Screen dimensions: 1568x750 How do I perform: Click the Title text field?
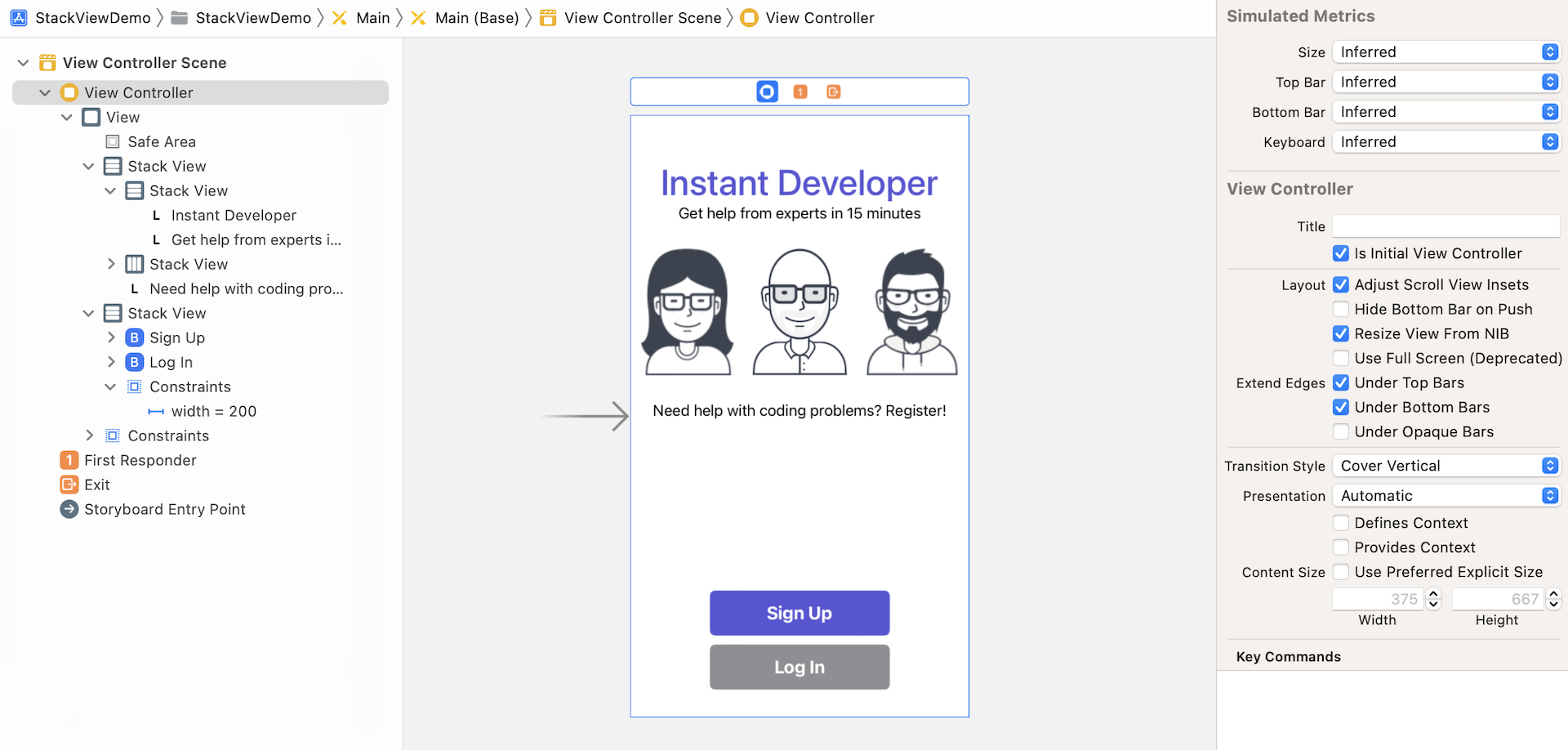[x=1445, y=226]
